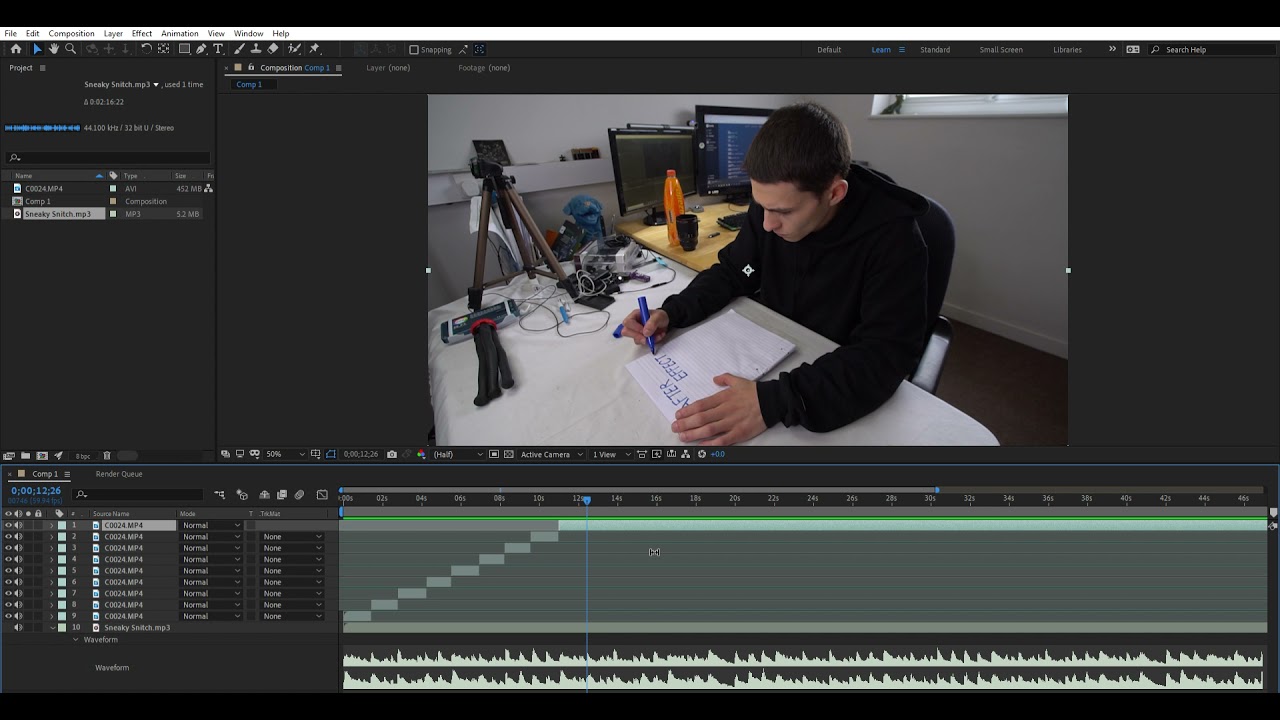Click the 8 bpc color depth button
This screenshot has width=1280, height=720.
tap(83, 456)
